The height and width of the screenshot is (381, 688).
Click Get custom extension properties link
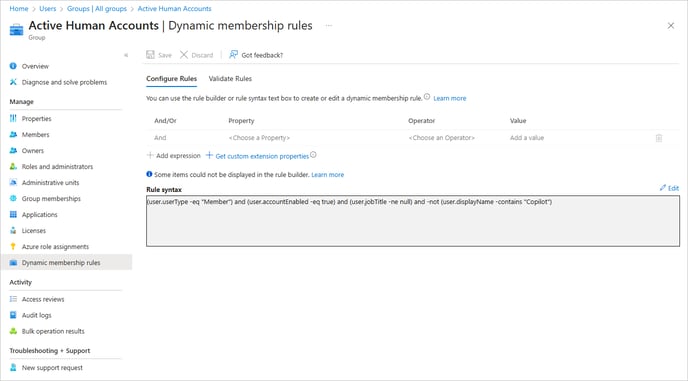[x=262, y=156]
